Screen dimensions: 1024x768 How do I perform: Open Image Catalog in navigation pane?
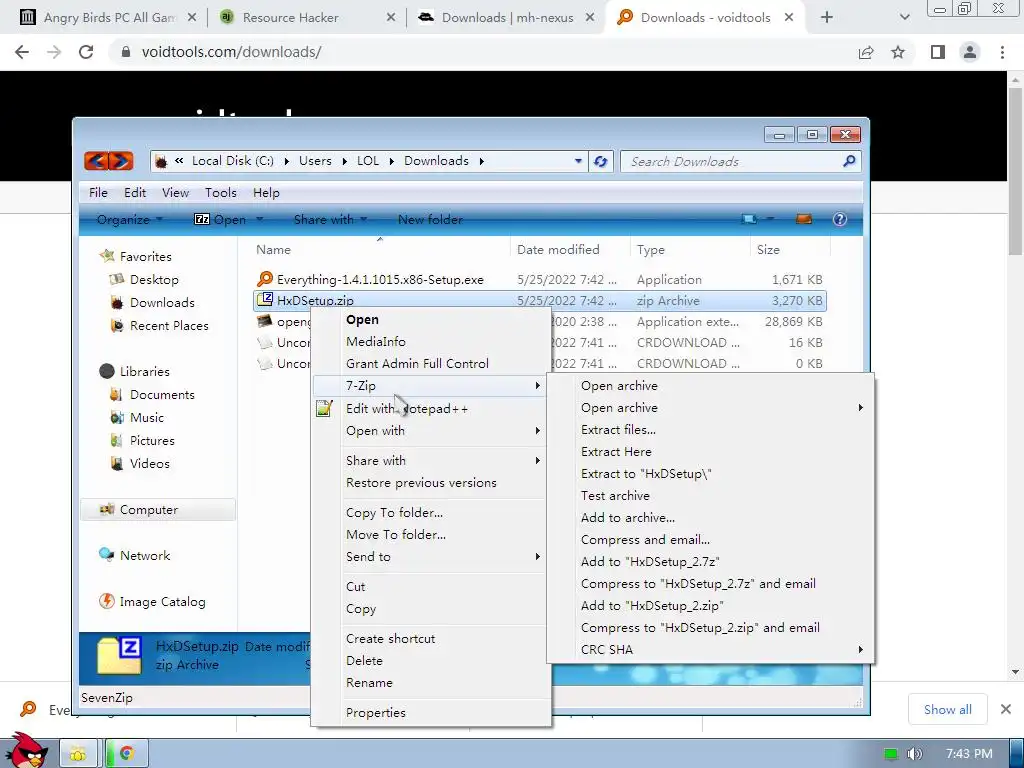pos(162,601)
